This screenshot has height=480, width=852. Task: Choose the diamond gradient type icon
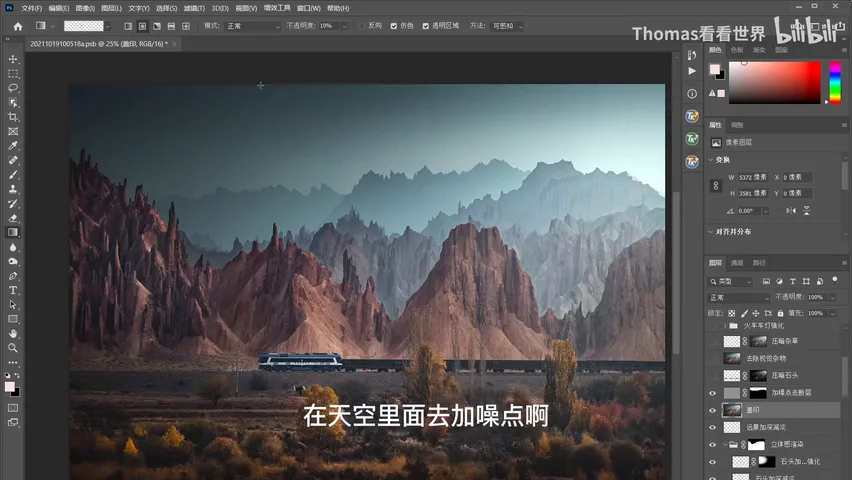(x=186, y=26)
